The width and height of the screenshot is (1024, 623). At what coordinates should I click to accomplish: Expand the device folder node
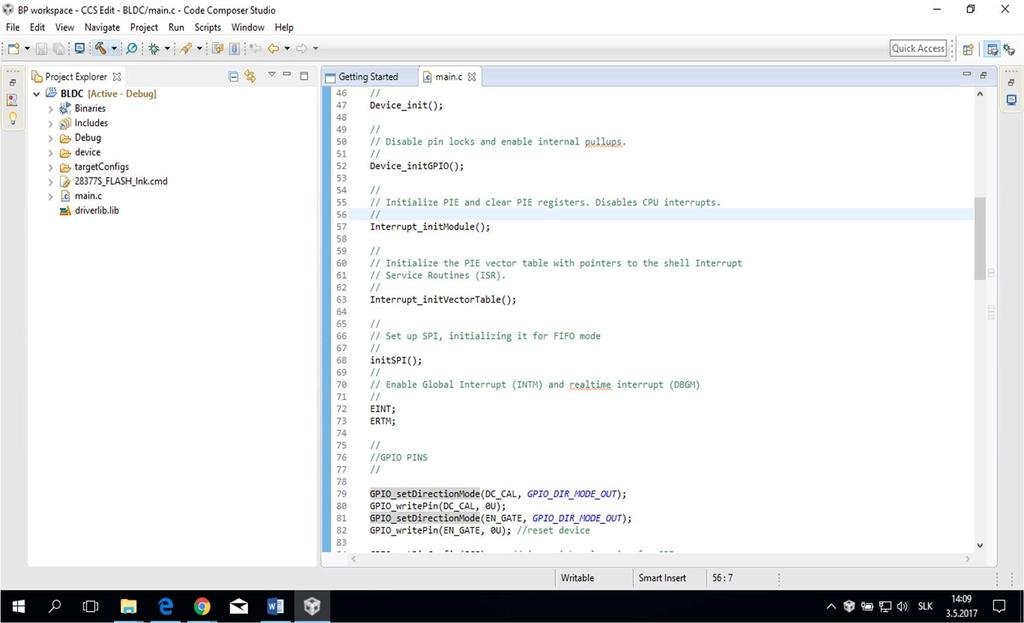point(50,153)
